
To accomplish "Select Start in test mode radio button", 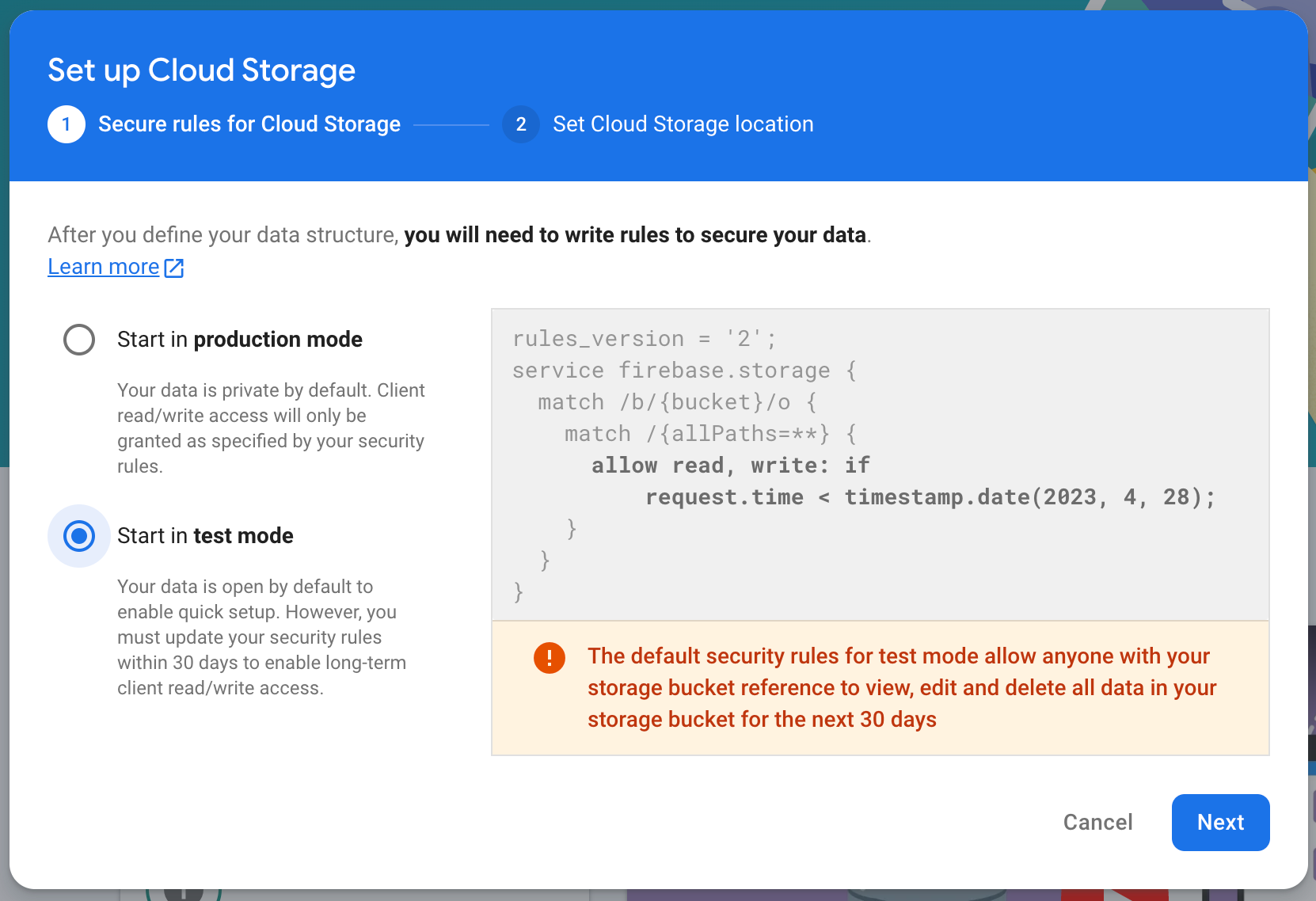I will (79, 536).
